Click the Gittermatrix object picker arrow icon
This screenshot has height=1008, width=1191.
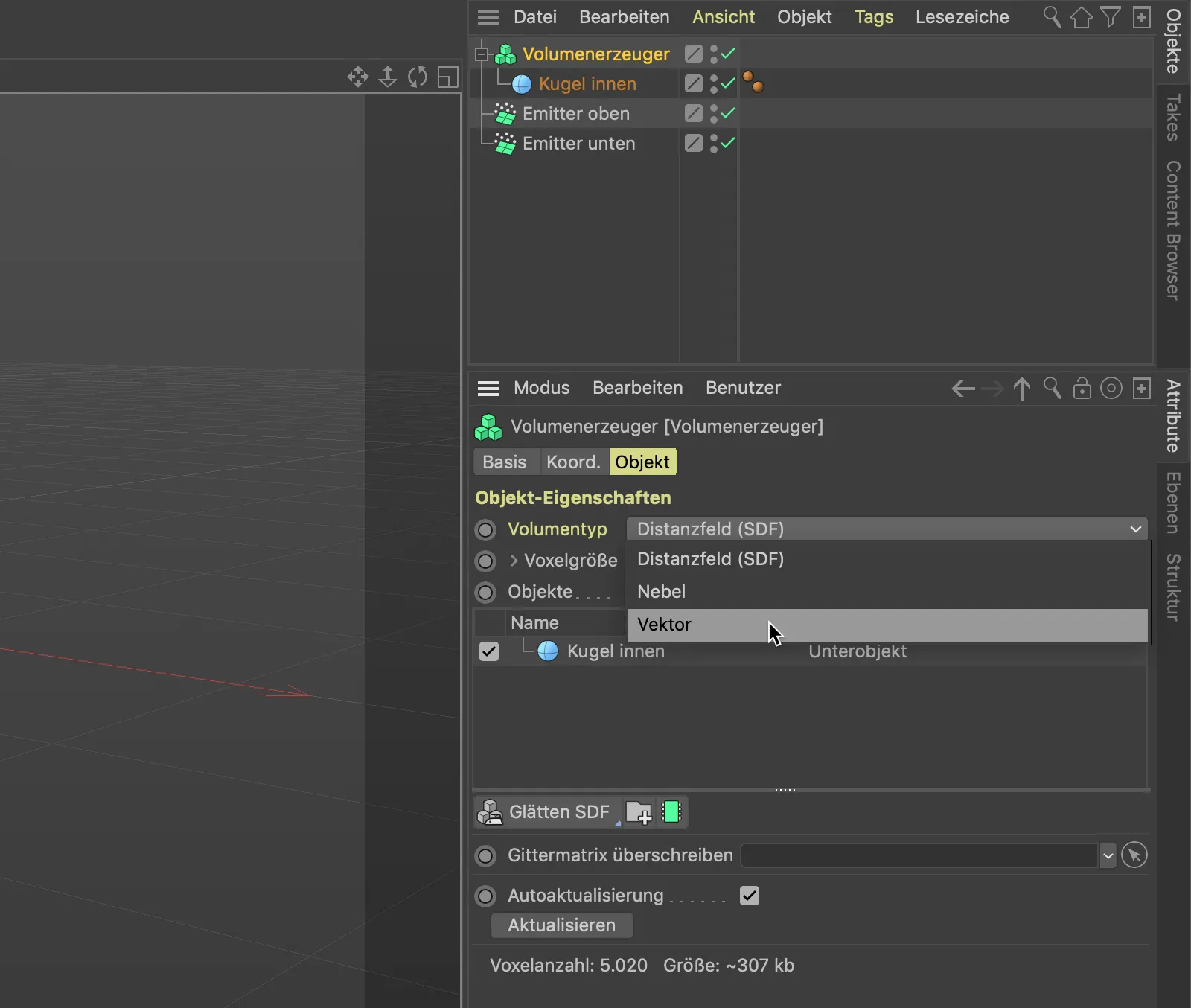pos(1134,855)
